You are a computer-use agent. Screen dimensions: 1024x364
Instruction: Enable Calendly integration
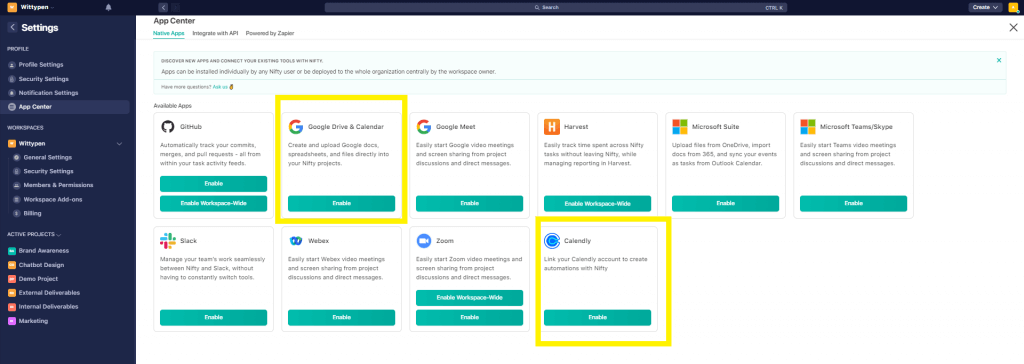coord(598,318)
